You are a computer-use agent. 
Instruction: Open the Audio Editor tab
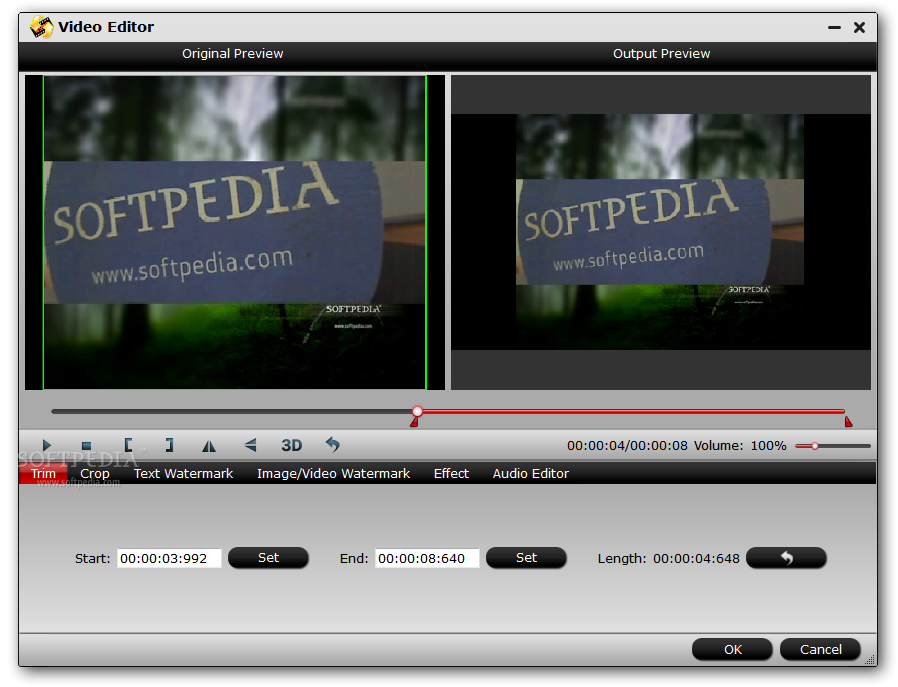(x=531, y=473)
